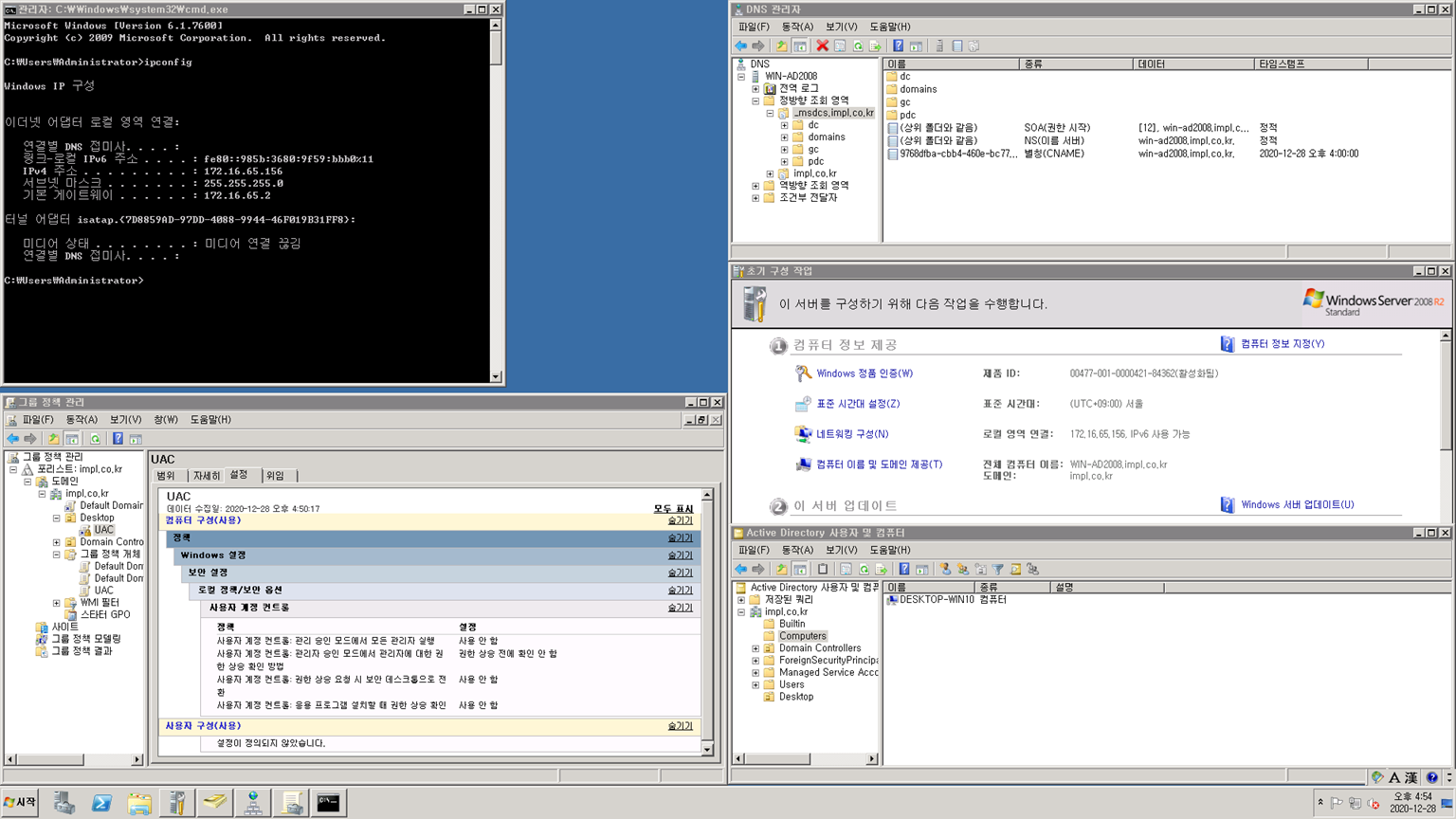The height and width of the screenshot is (819, 1456).
Task: Click the Windows 서버 업데이트(U) link
Action: (1297, 505)
